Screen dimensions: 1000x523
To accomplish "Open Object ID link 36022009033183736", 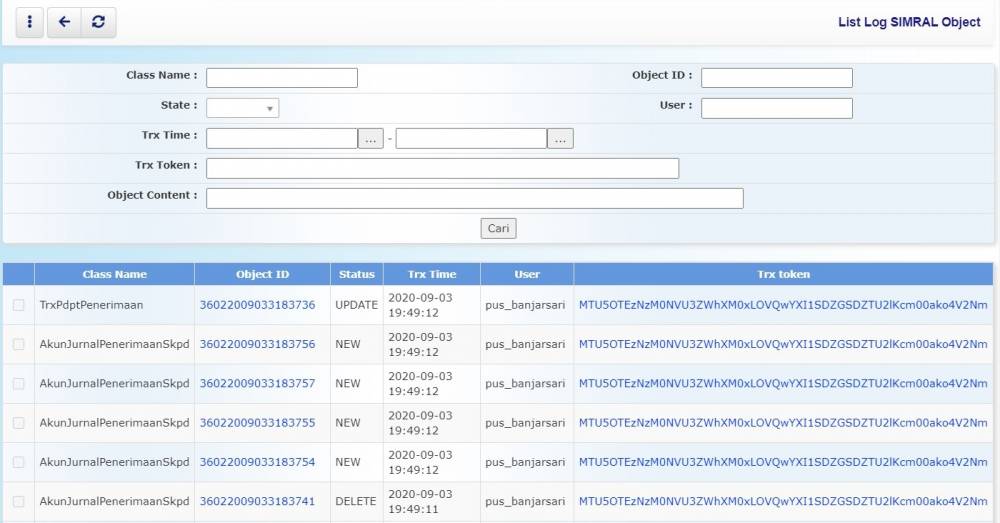I will tap(257, 305).
